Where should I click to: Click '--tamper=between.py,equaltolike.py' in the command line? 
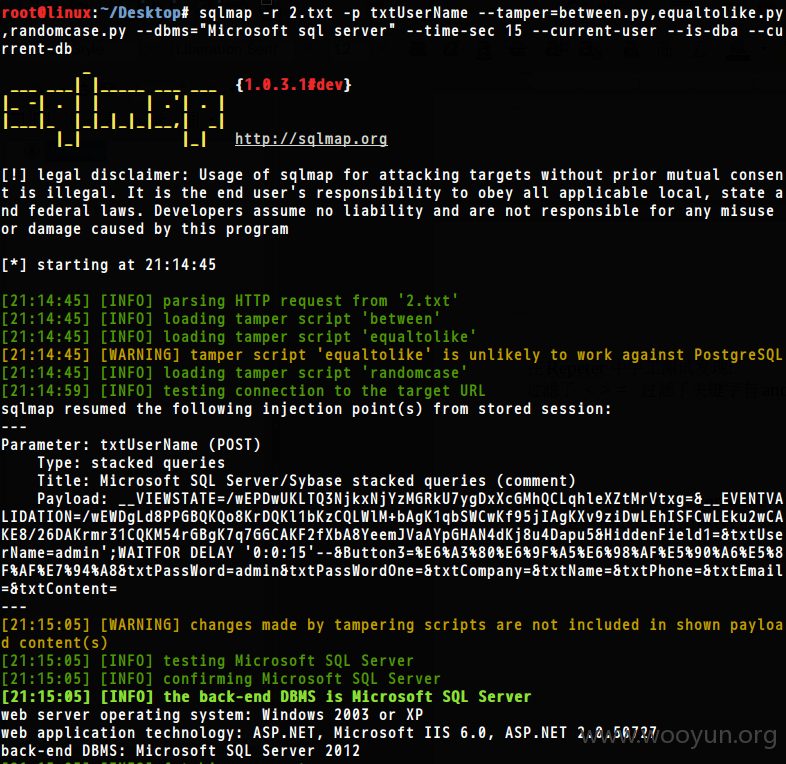(631, 13)
